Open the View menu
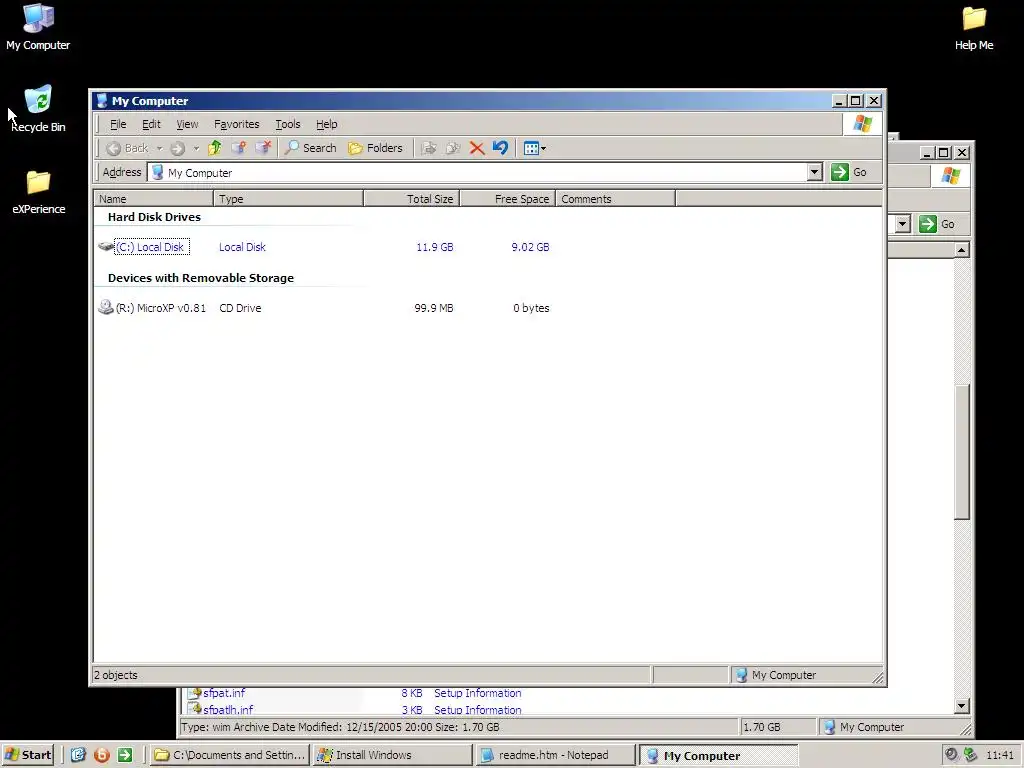This screenshot has height=768, width=1024. click(x=187, y=124)
